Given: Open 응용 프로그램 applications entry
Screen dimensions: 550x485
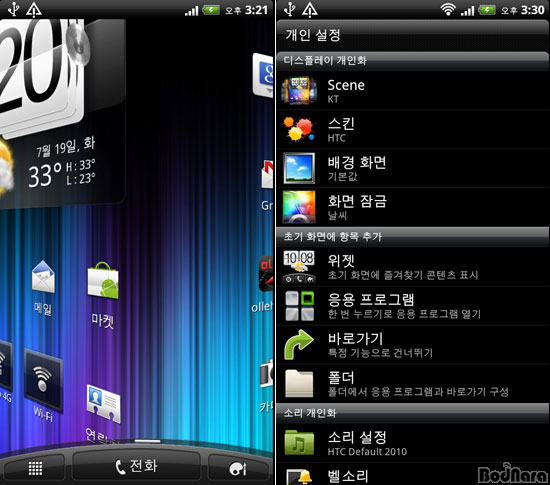Looking at the screenshot, I should tap(413, 306).
